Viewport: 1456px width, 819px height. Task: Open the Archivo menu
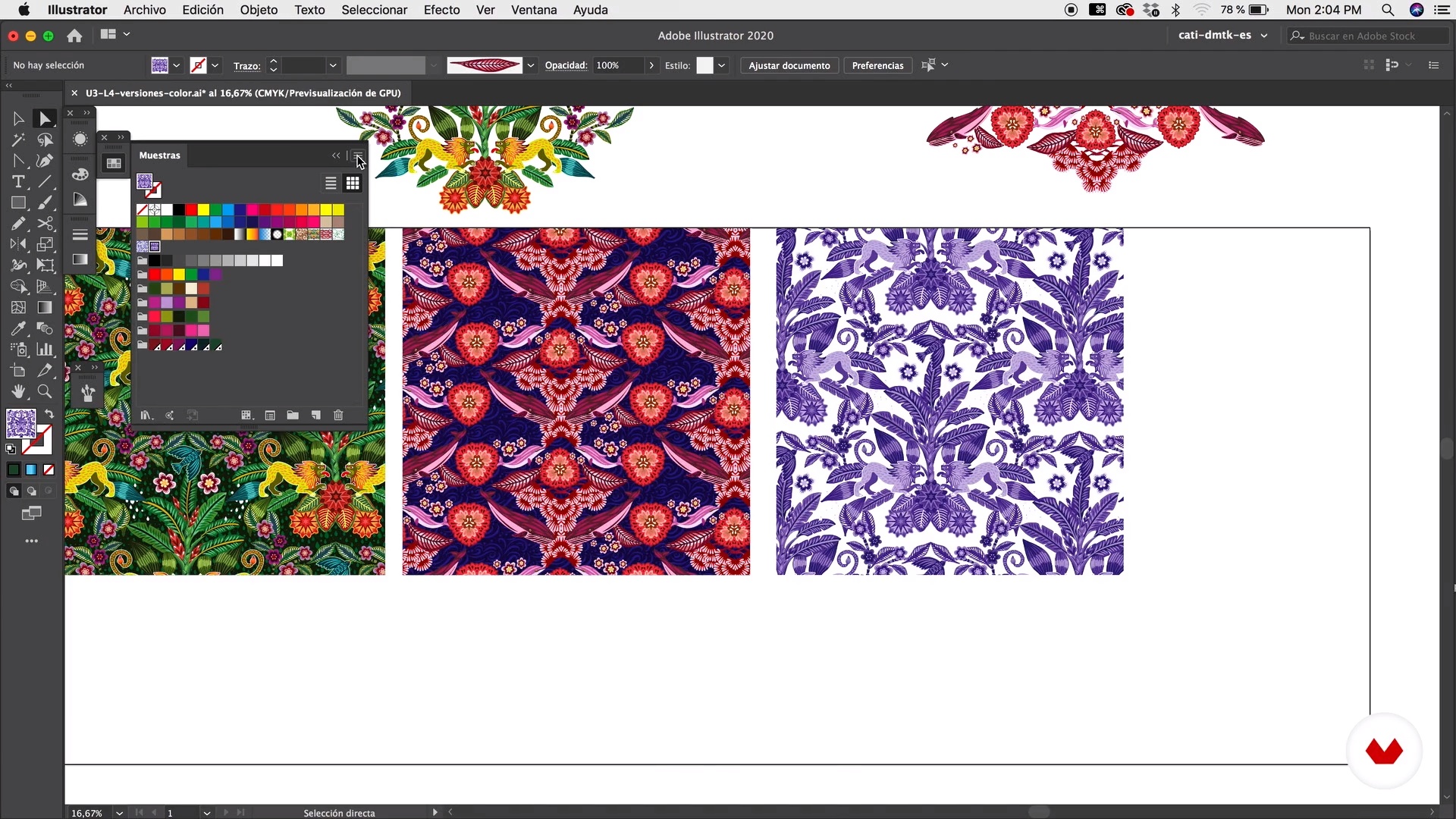(144, 10)
